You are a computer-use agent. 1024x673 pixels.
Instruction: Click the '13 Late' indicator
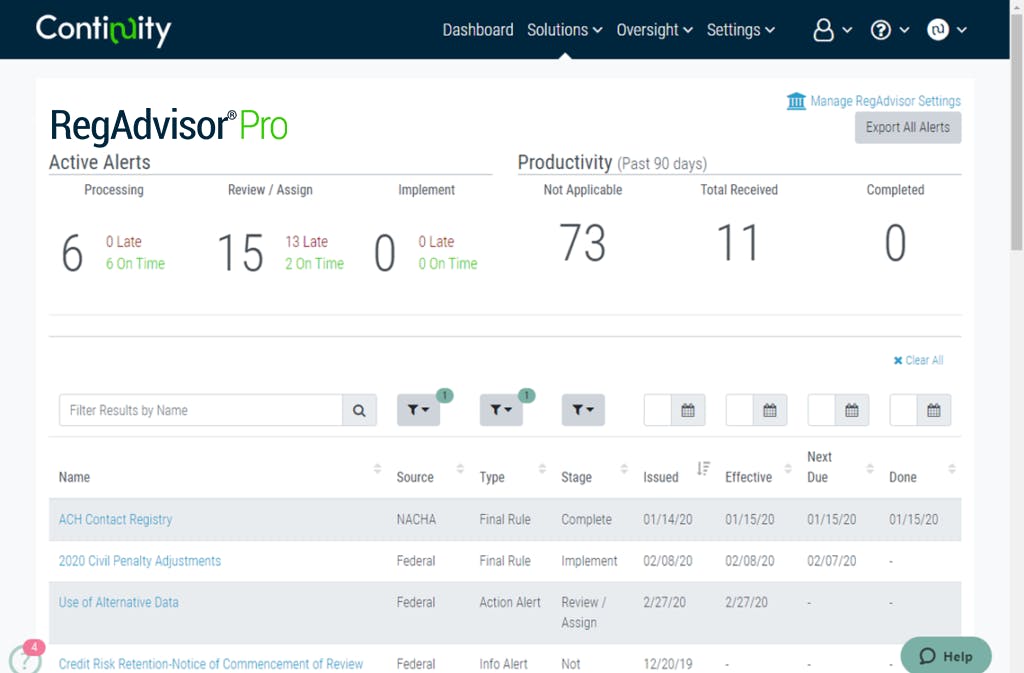tap(306, 242)
